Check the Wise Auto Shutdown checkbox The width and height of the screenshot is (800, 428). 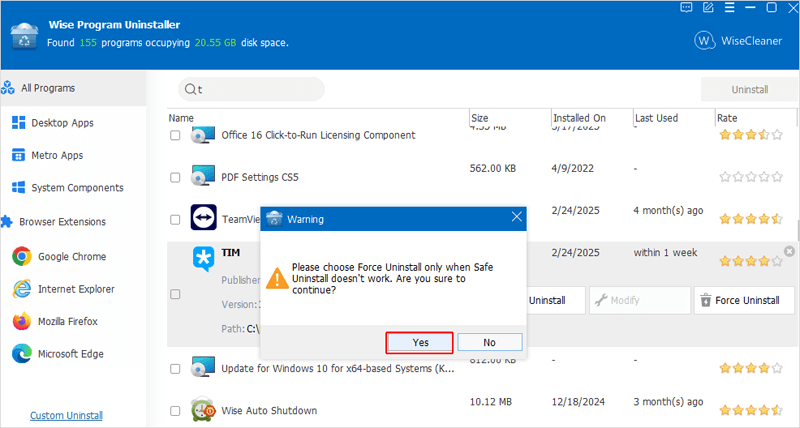[175, 411]
